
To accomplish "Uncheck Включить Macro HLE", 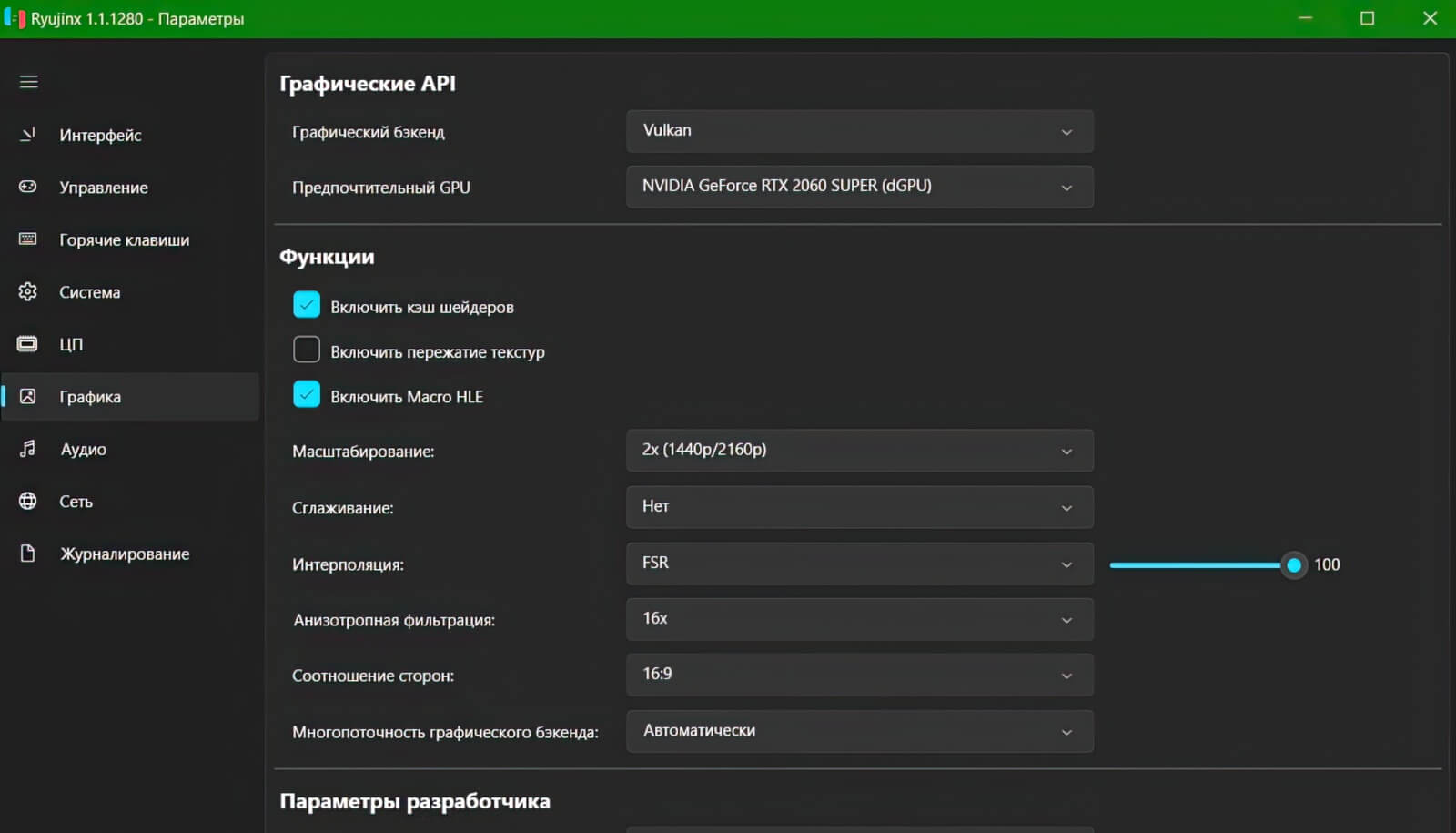I will pos(307,394).
